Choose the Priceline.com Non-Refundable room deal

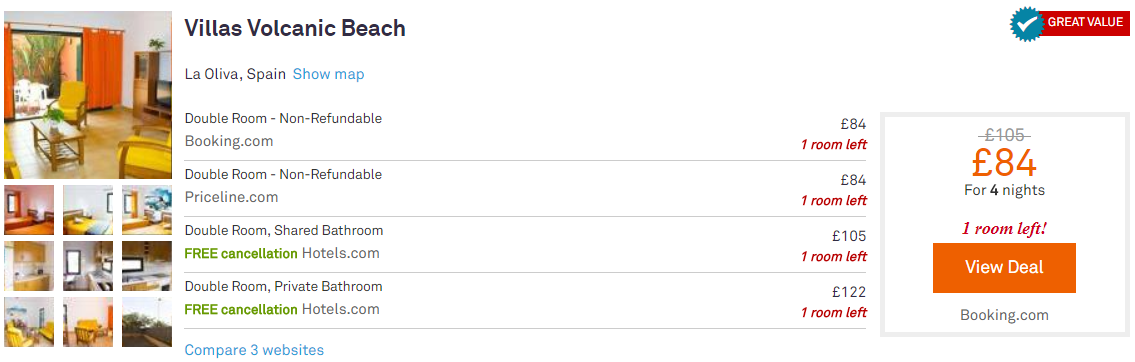tap(526, 188)
